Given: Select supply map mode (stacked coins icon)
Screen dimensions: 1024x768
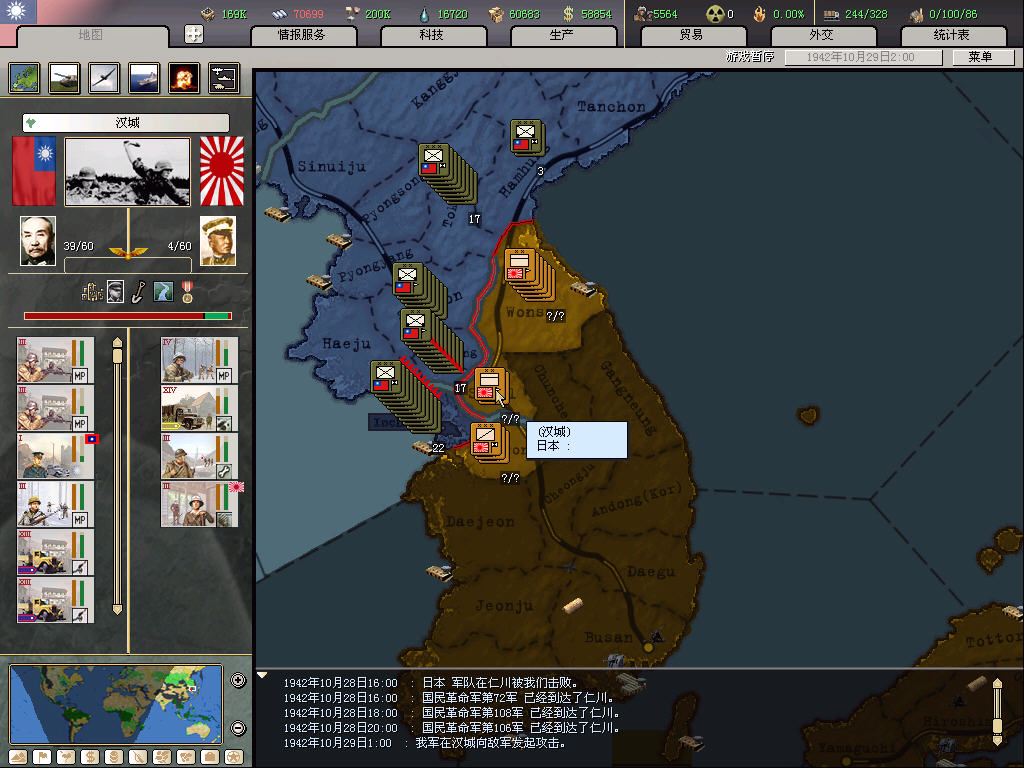Looking at the screenshot, I should tap(114, 757).
